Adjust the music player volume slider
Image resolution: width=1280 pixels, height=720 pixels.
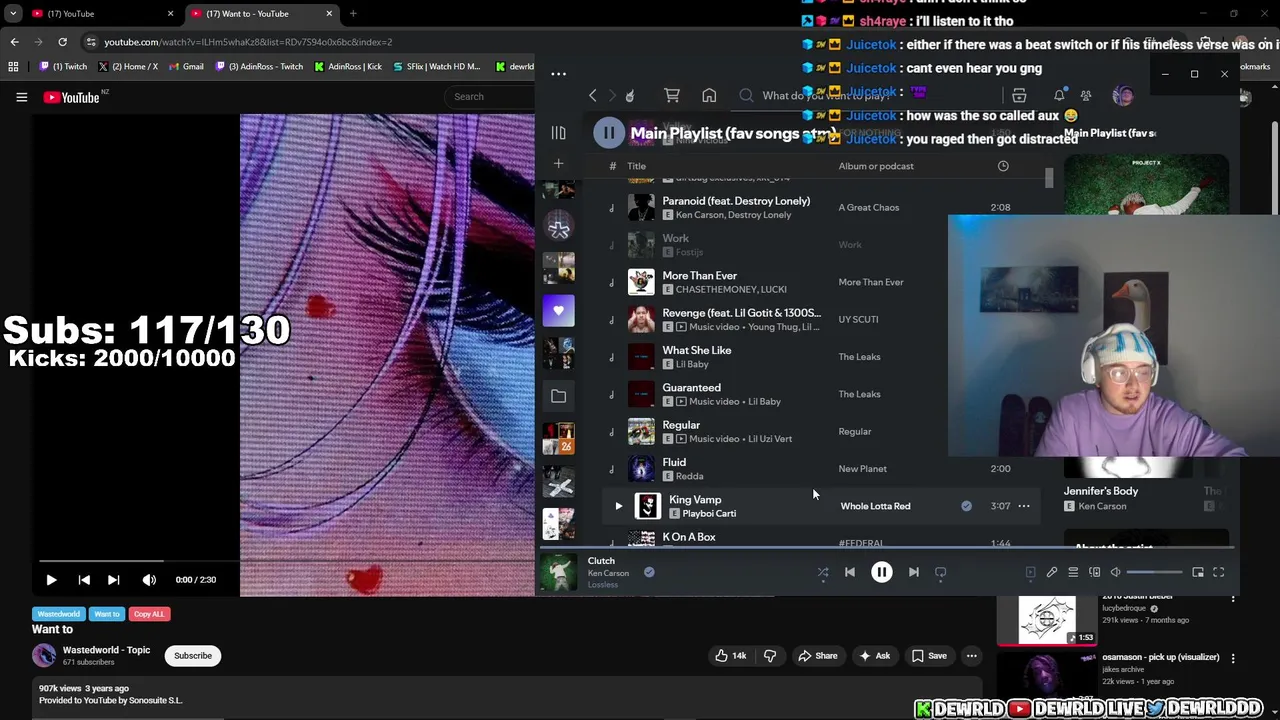pyautogui.click(x=1154, y=573)
